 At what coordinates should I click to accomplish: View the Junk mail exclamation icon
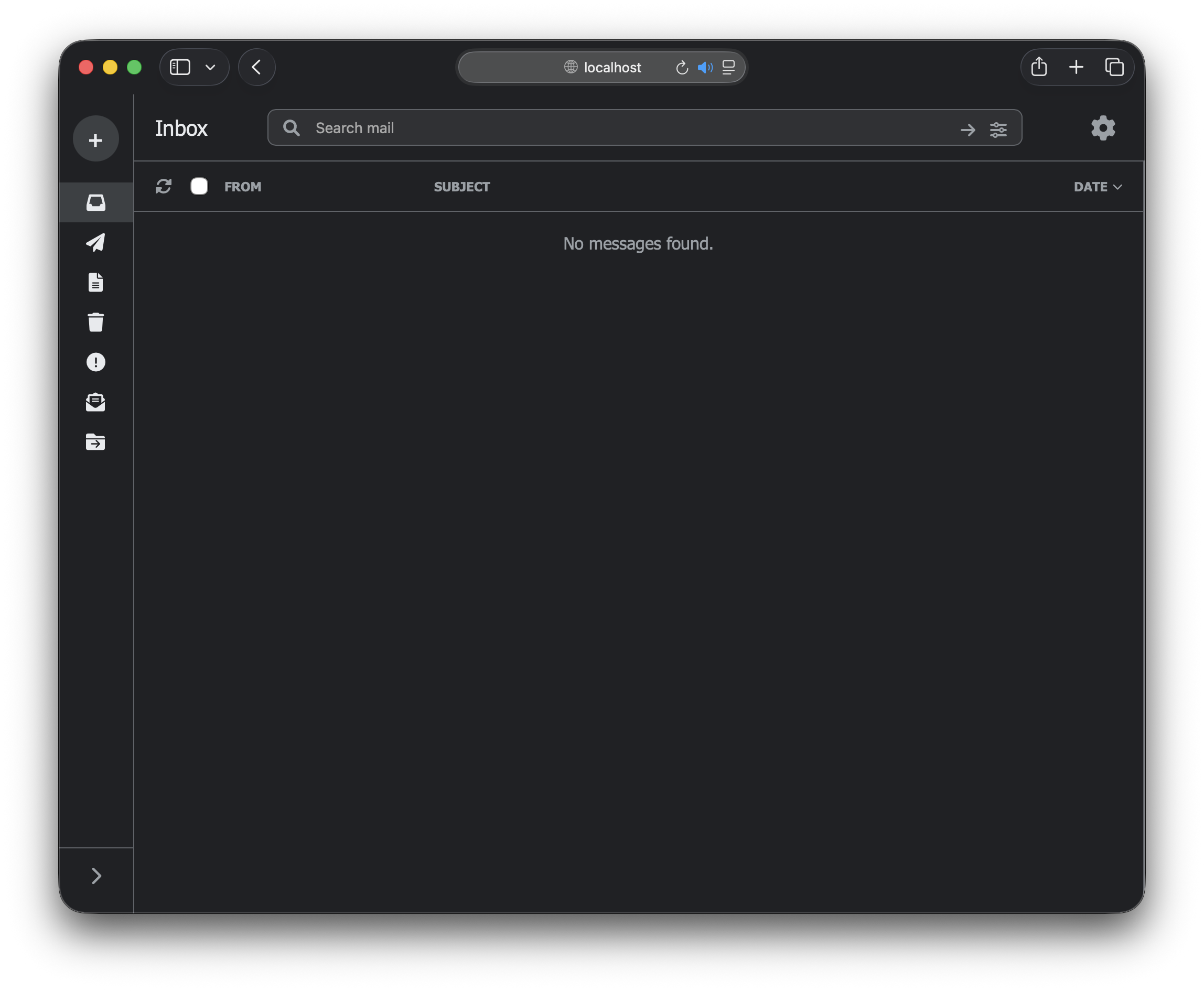click(x=96, y=362)
